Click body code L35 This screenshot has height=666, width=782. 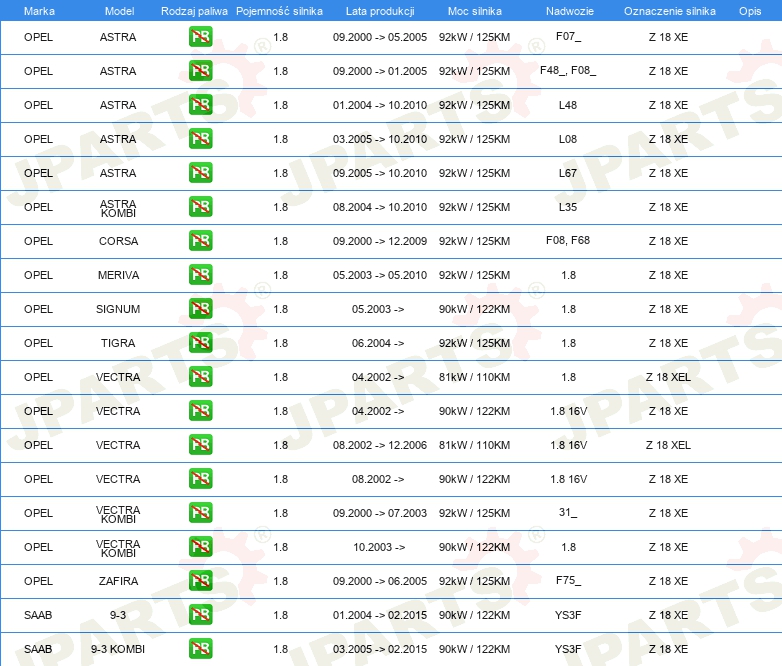(568, 207)
